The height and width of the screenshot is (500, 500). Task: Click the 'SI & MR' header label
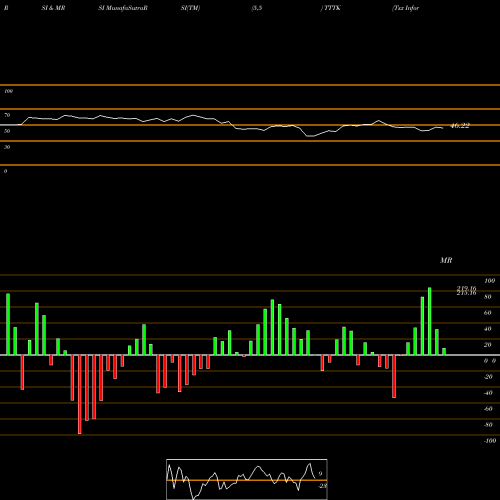(53, 8)
